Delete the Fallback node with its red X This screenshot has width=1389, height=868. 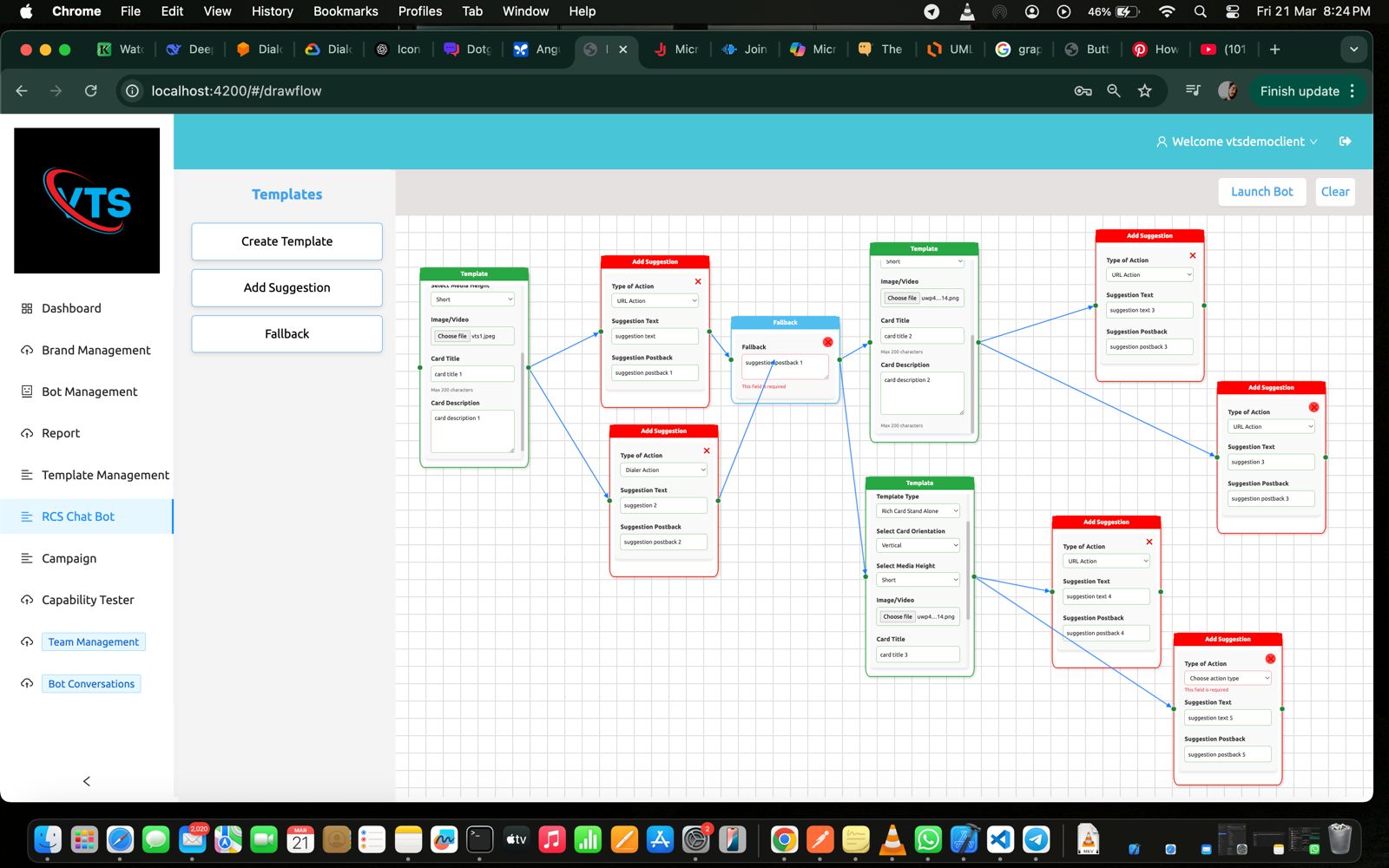827,342
